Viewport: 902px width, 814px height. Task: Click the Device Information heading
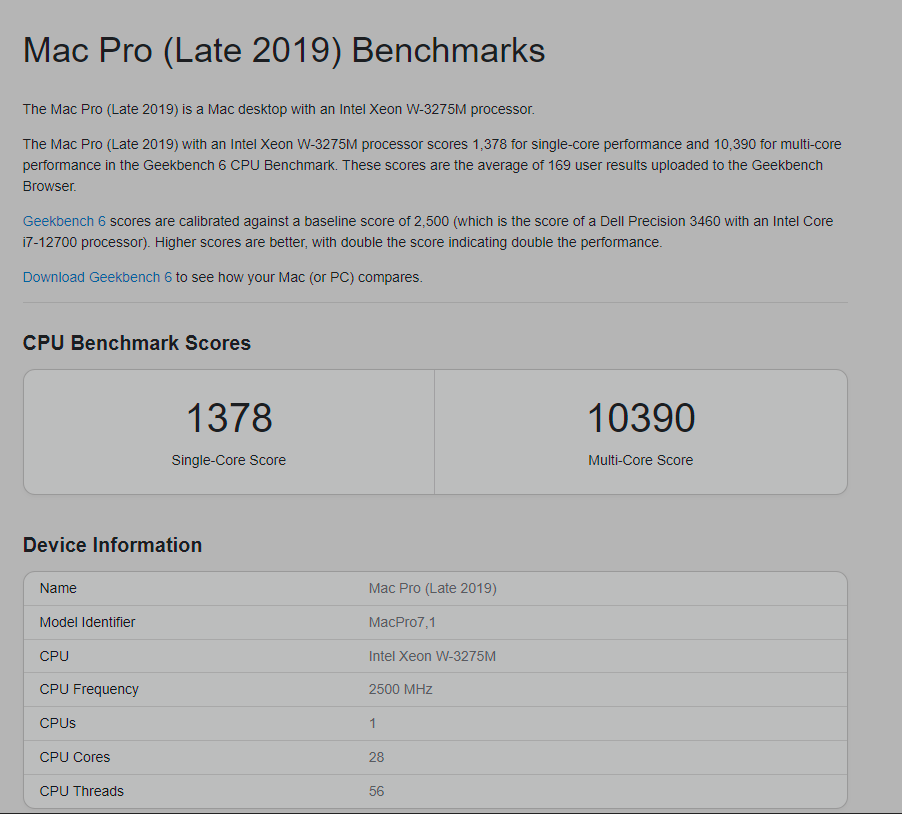[x=112, y=545]
